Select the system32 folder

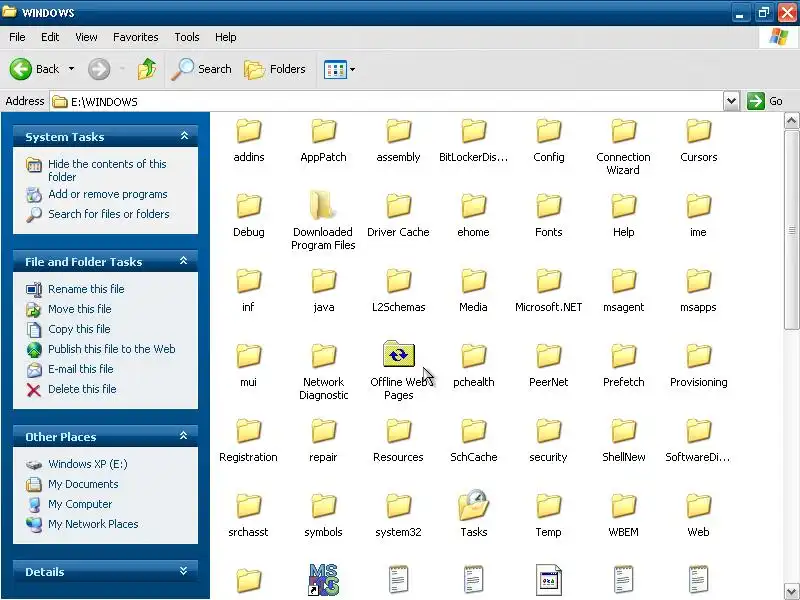click(398, 514)
